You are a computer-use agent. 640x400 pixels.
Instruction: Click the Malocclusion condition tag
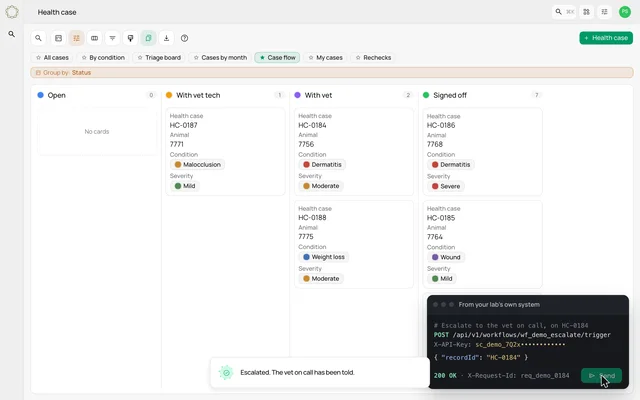coord(198,164)
